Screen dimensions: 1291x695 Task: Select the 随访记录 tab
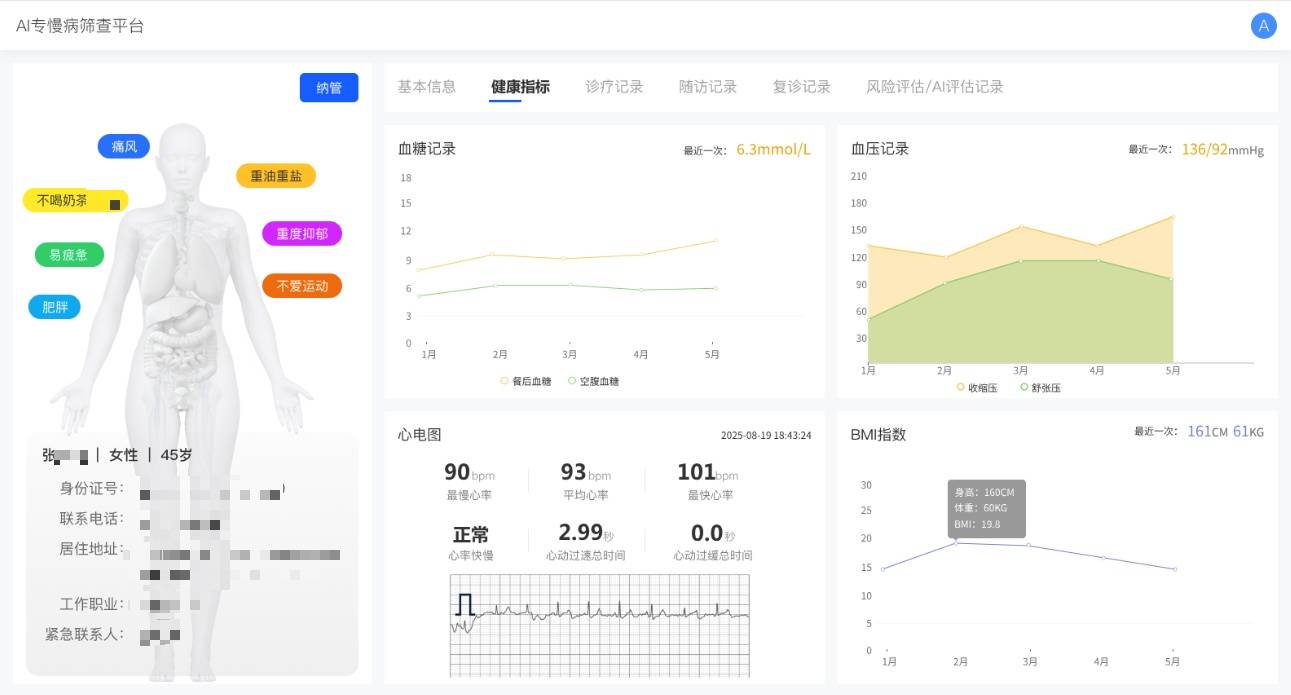click(x=708, y=87)
